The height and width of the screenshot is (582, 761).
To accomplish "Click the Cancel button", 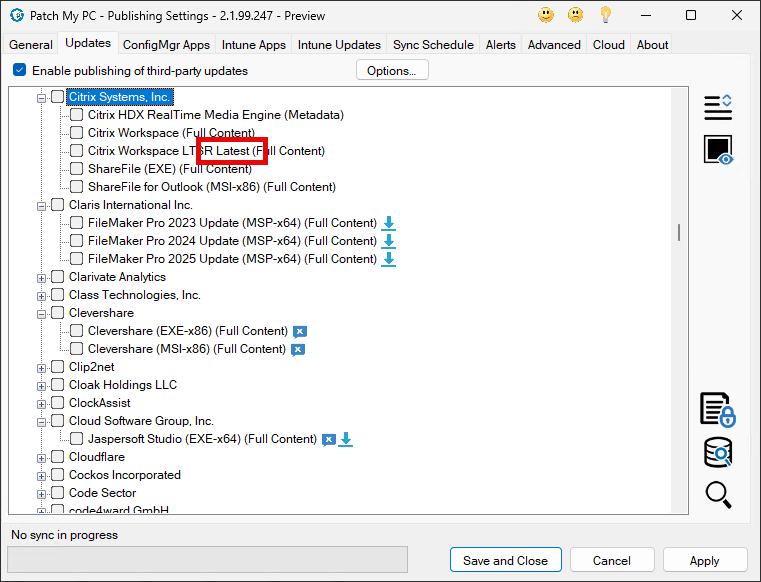I will [612, 560].
